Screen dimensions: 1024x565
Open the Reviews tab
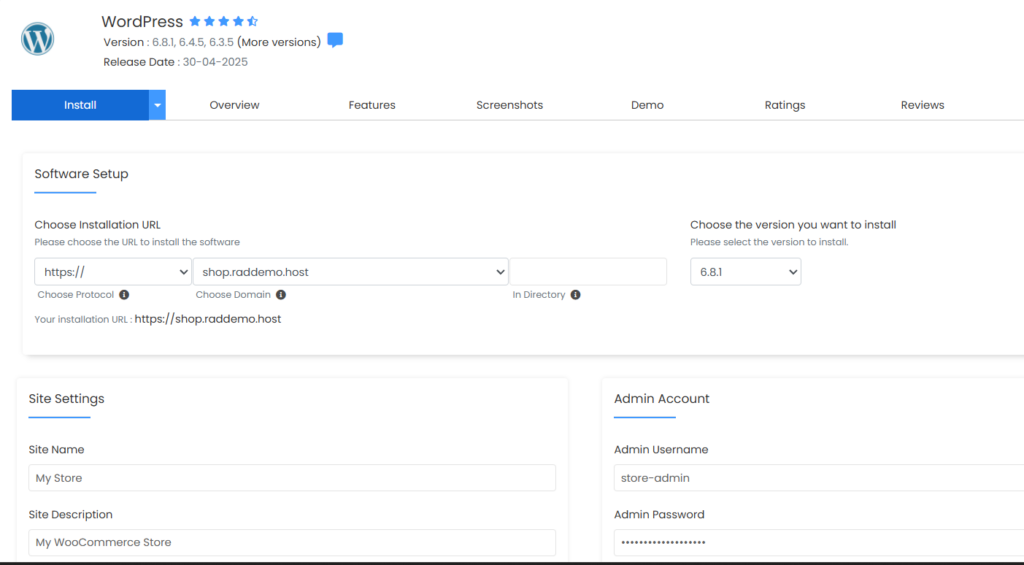point(922,105)
